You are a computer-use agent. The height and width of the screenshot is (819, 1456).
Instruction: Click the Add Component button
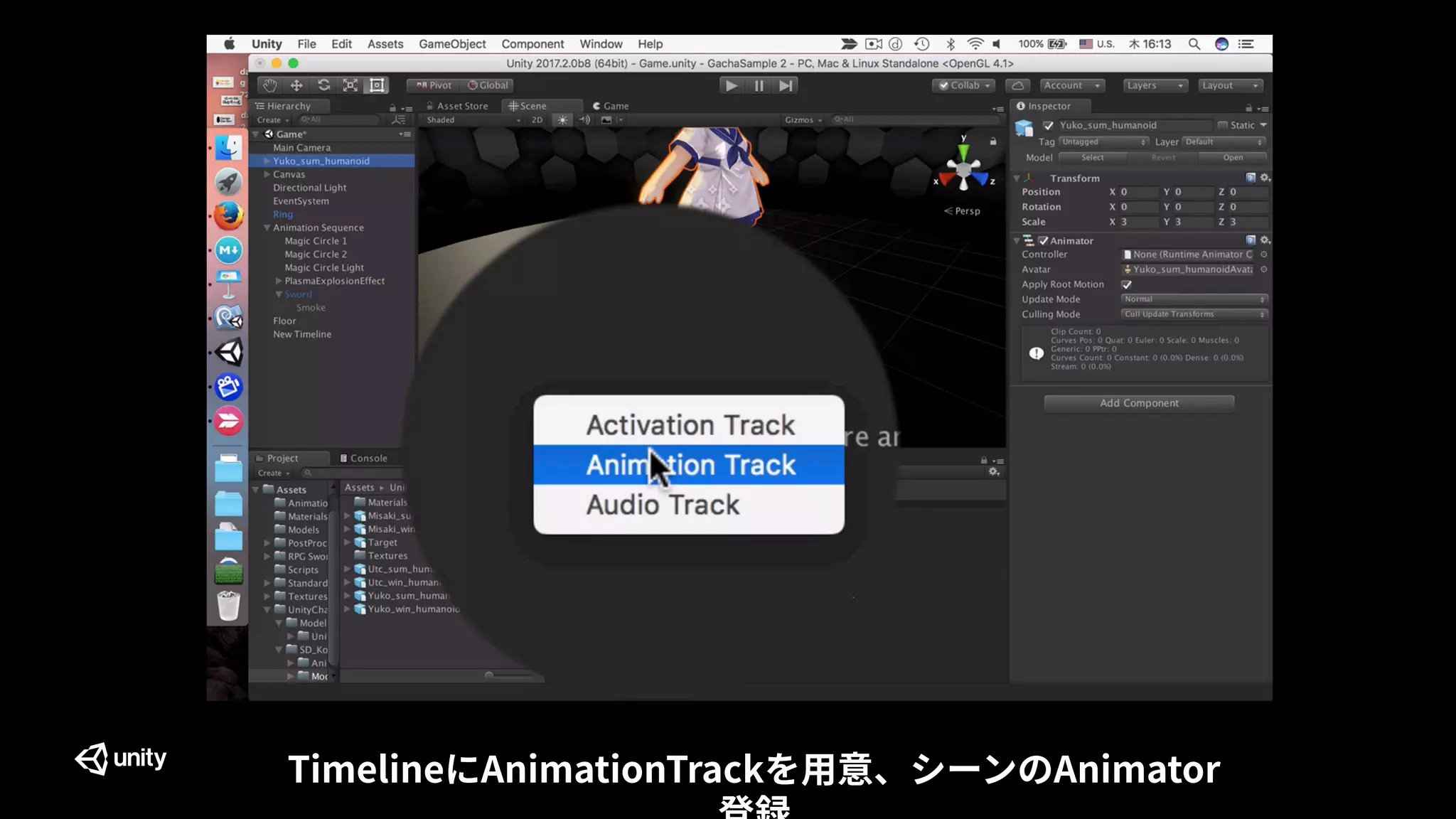pos(1139,403)
